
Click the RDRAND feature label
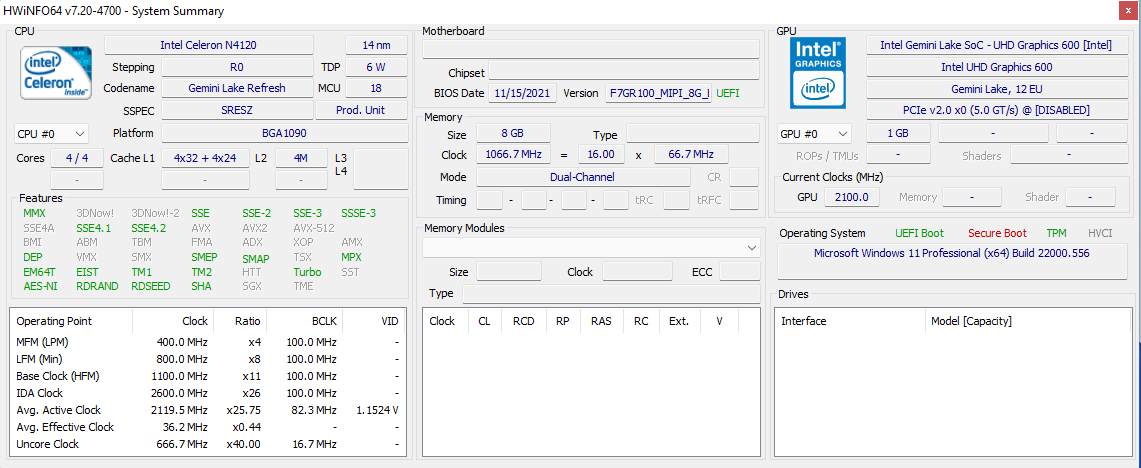point(97,286)
